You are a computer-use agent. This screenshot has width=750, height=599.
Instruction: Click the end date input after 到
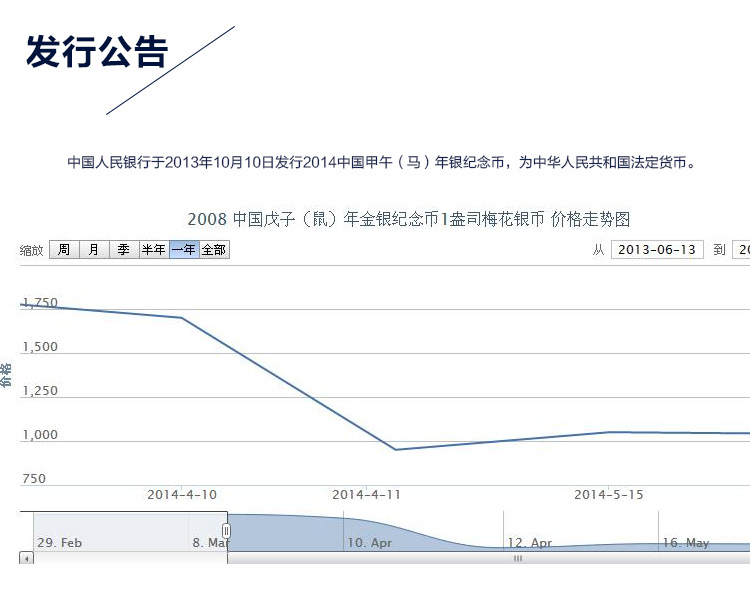pos(741,250)
